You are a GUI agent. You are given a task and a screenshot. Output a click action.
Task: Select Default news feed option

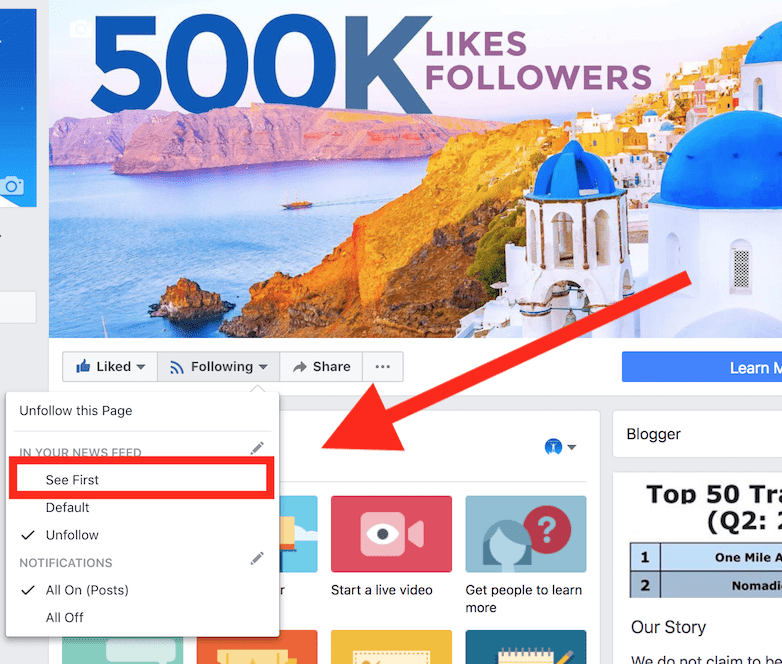pyautogui.click(x=68, y=508)
